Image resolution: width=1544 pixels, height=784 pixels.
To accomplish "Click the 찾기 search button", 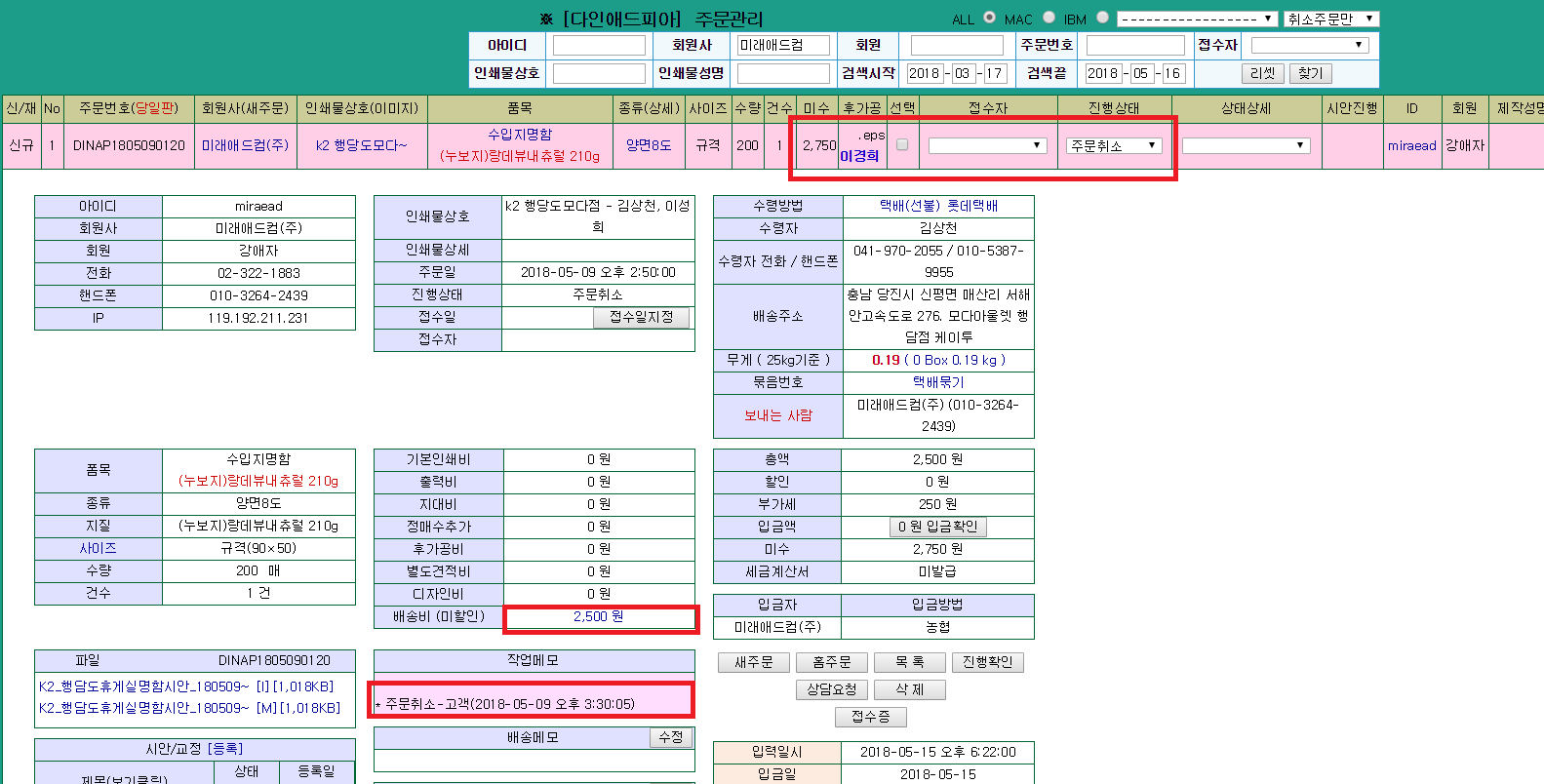I will coord(1310,73).
